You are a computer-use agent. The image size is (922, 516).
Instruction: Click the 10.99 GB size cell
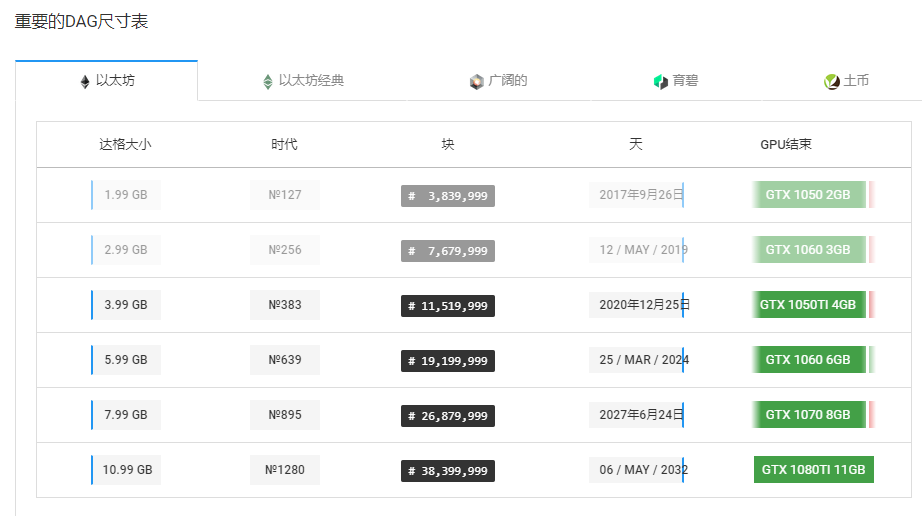[x=126, y=470]
